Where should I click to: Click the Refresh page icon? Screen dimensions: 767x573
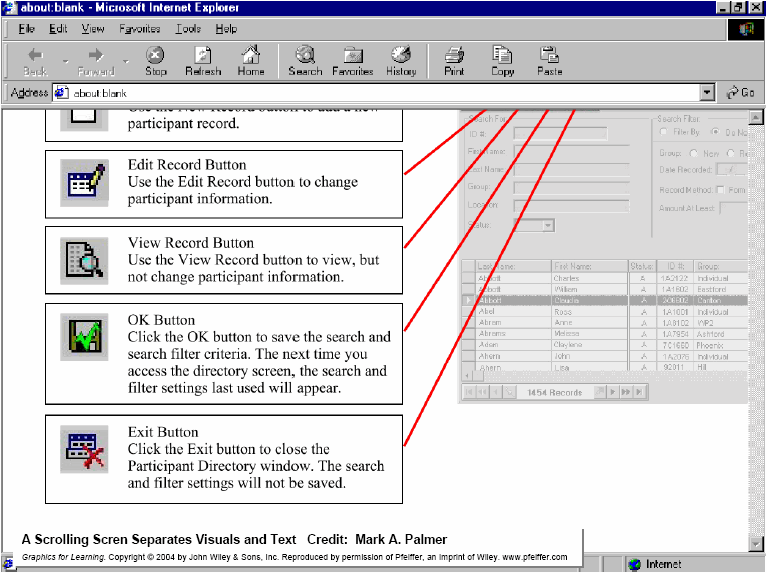pyautogui.click(x=203, y=55)
